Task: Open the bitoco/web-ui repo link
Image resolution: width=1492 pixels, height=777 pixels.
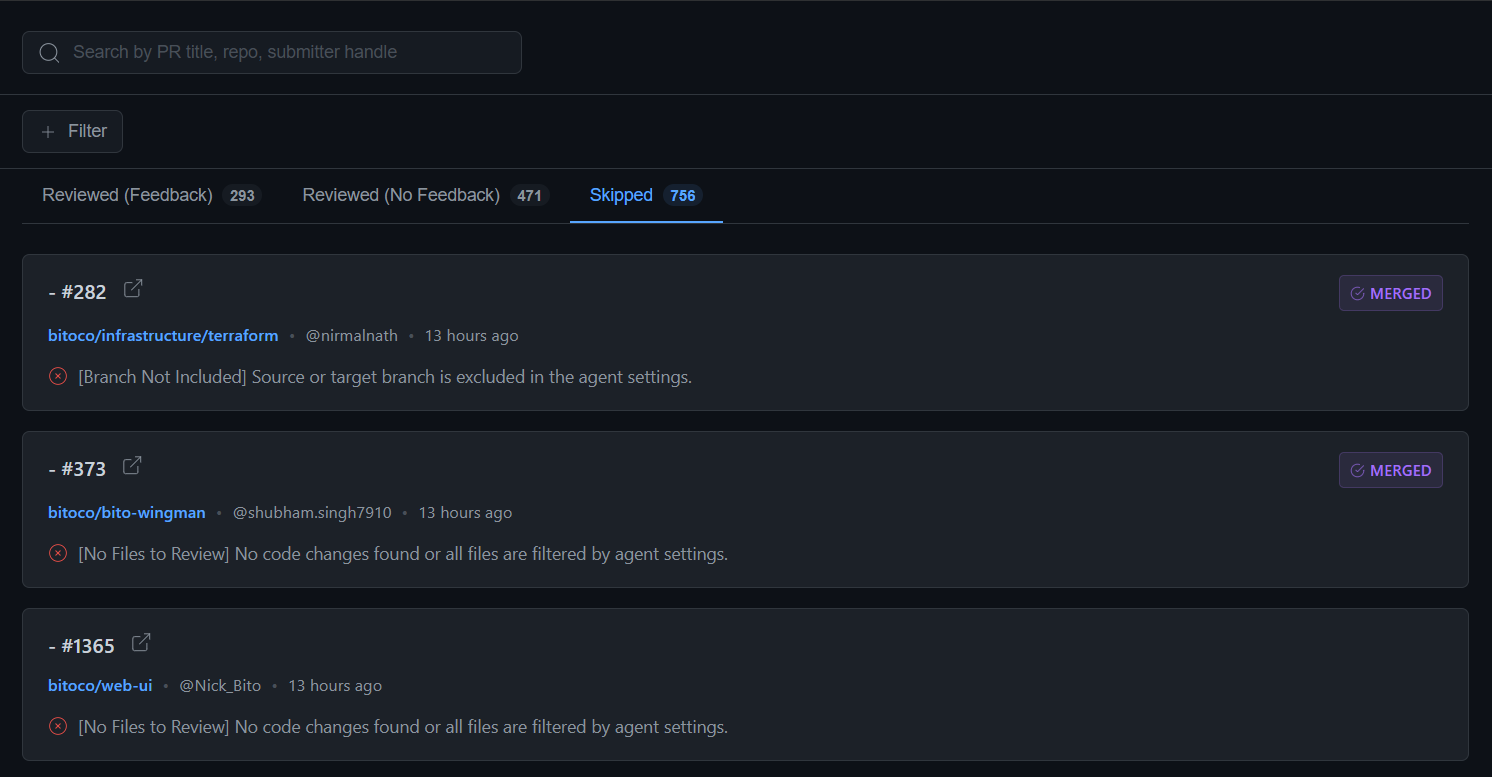Action: 100,686
